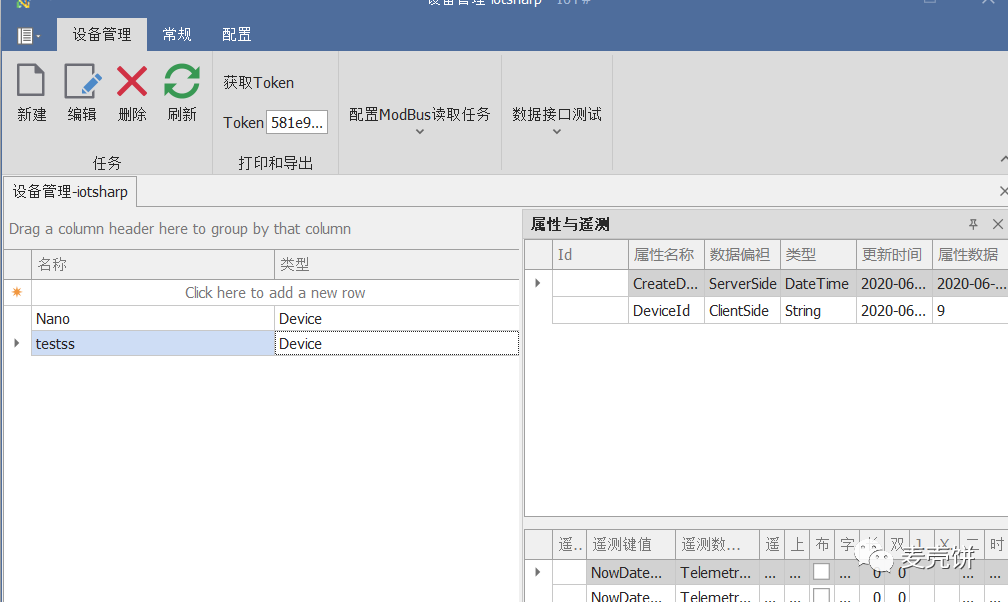
Task: Pin the 属性与遥测 panel
Action: coord(973,224)
